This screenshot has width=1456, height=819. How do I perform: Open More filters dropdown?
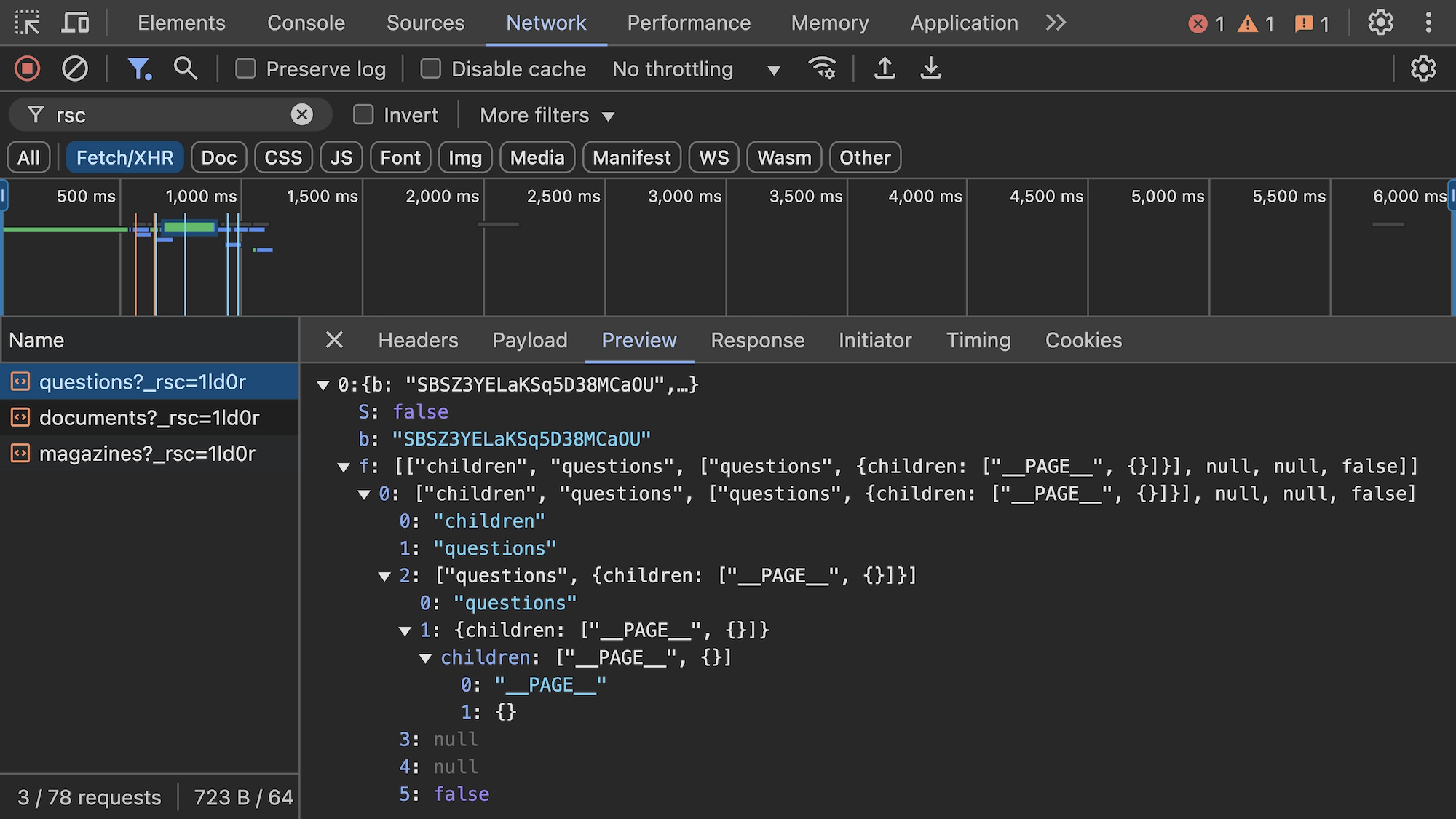click(x=547, y=116)
